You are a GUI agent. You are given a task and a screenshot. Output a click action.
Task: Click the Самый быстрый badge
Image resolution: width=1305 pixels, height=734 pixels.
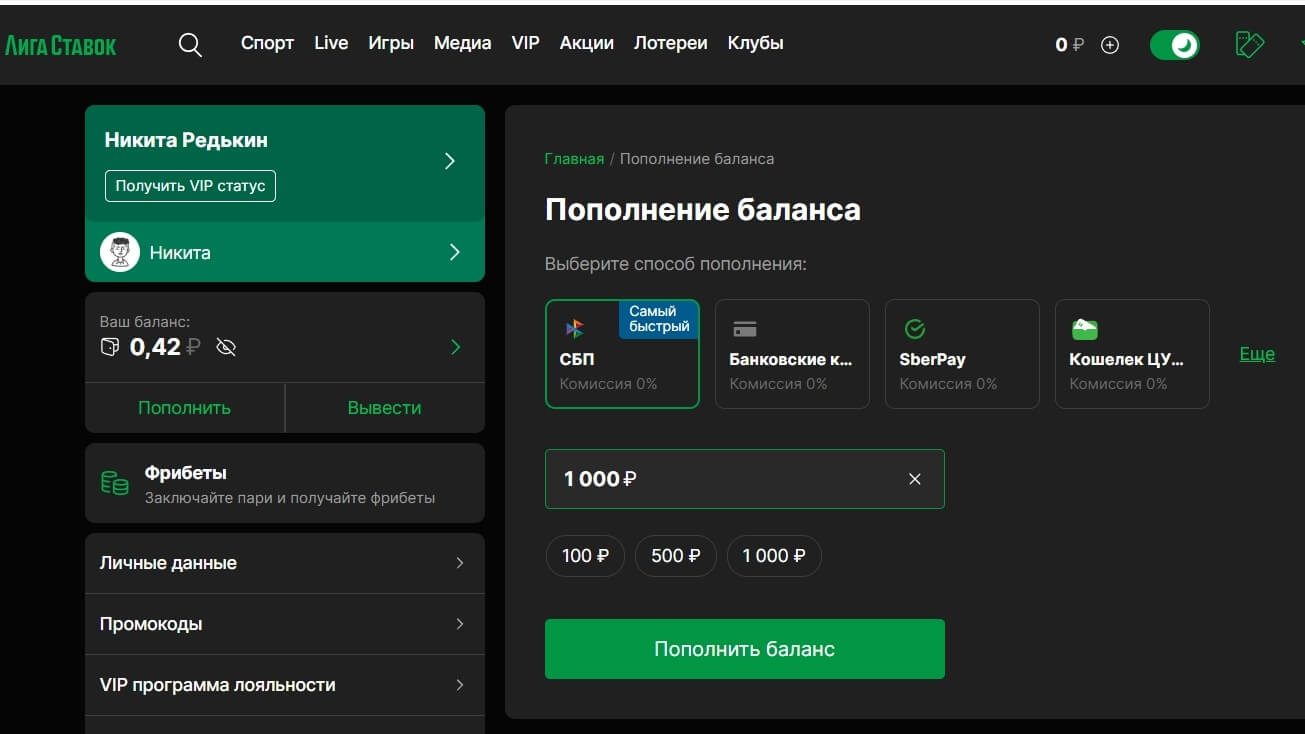(659, 319)
